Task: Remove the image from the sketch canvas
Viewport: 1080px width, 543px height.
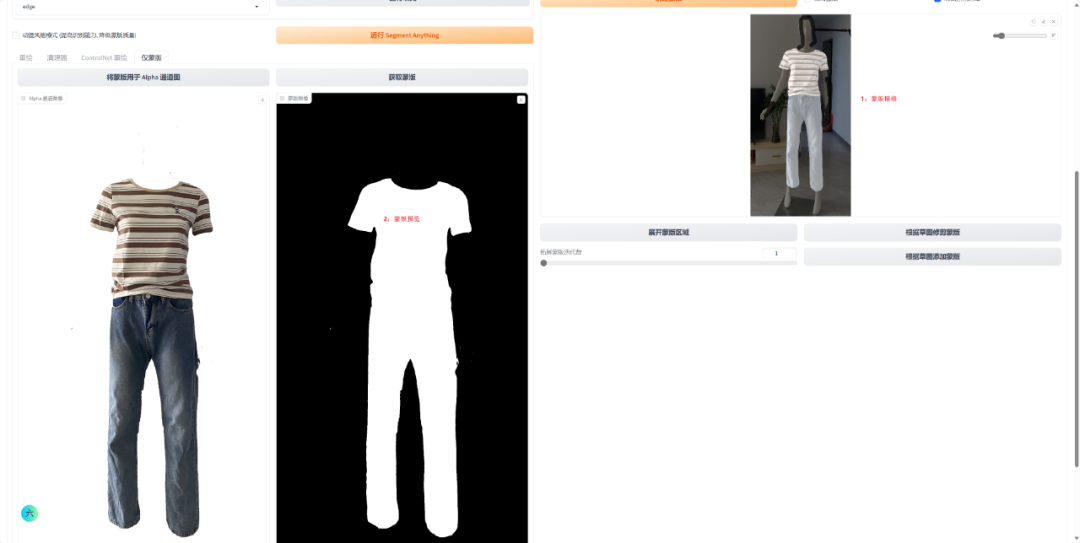Action: pyautogui.click(x=1054, y=22)
